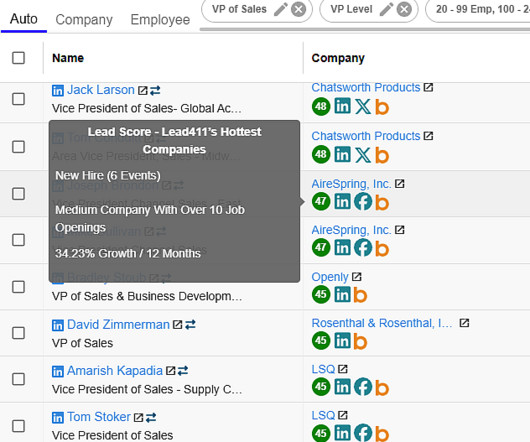Image resolution: width=530 pixels, height=442 pixels.
Task: Open Jack Larson in new window icon
Action: pos(143,91)
